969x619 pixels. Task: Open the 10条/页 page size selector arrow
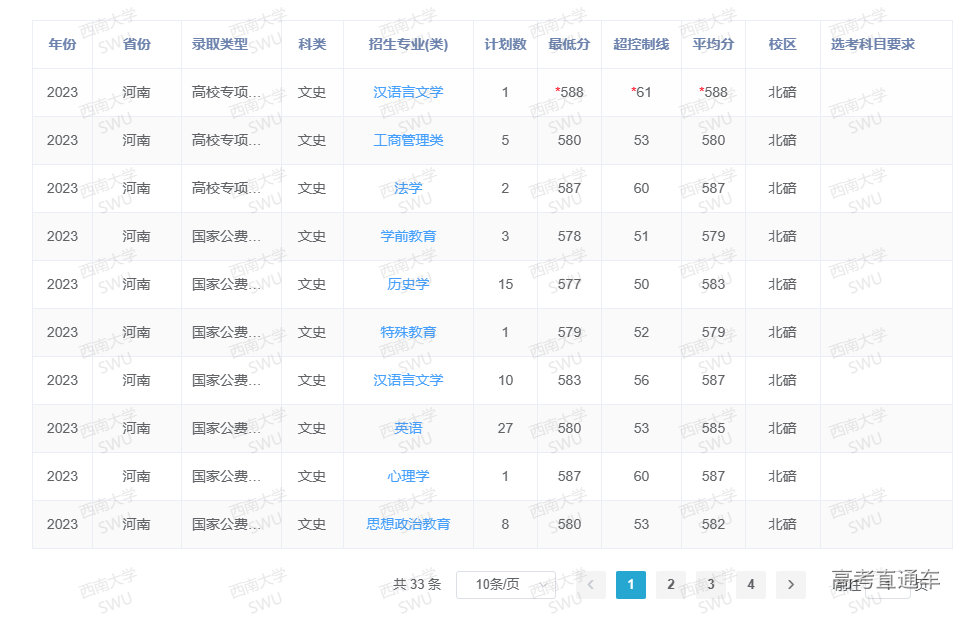point(542,585)
